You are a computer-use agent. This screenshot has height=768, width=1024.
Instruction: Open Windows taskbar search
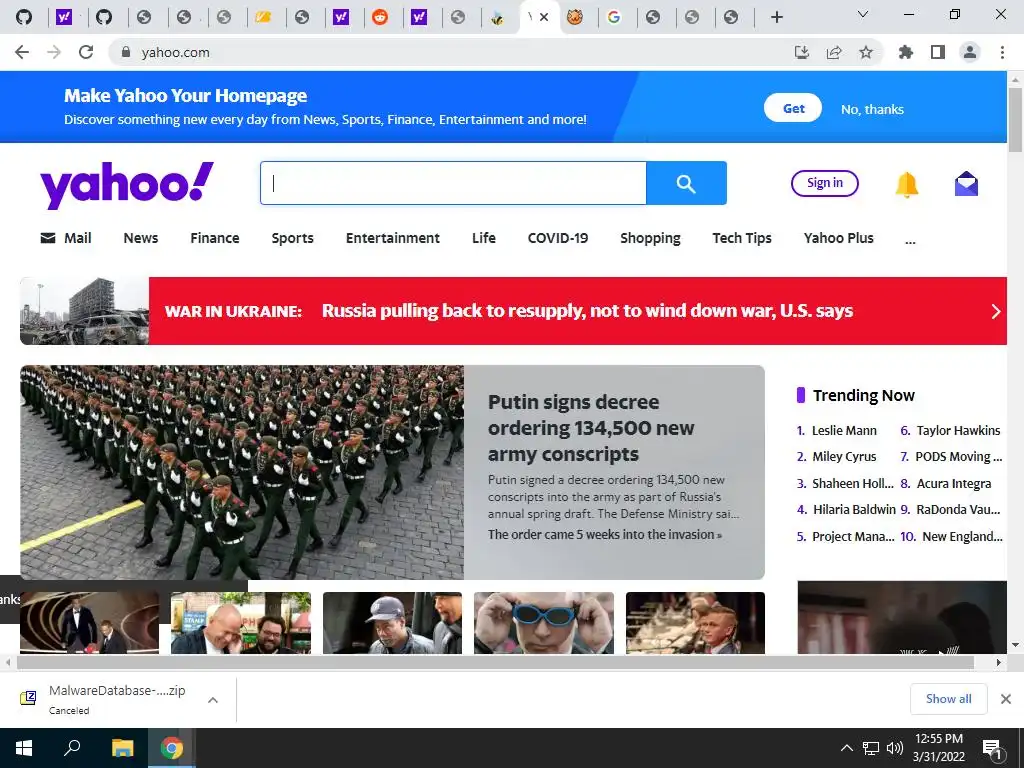pyautogui.click(x=72, y=748)
